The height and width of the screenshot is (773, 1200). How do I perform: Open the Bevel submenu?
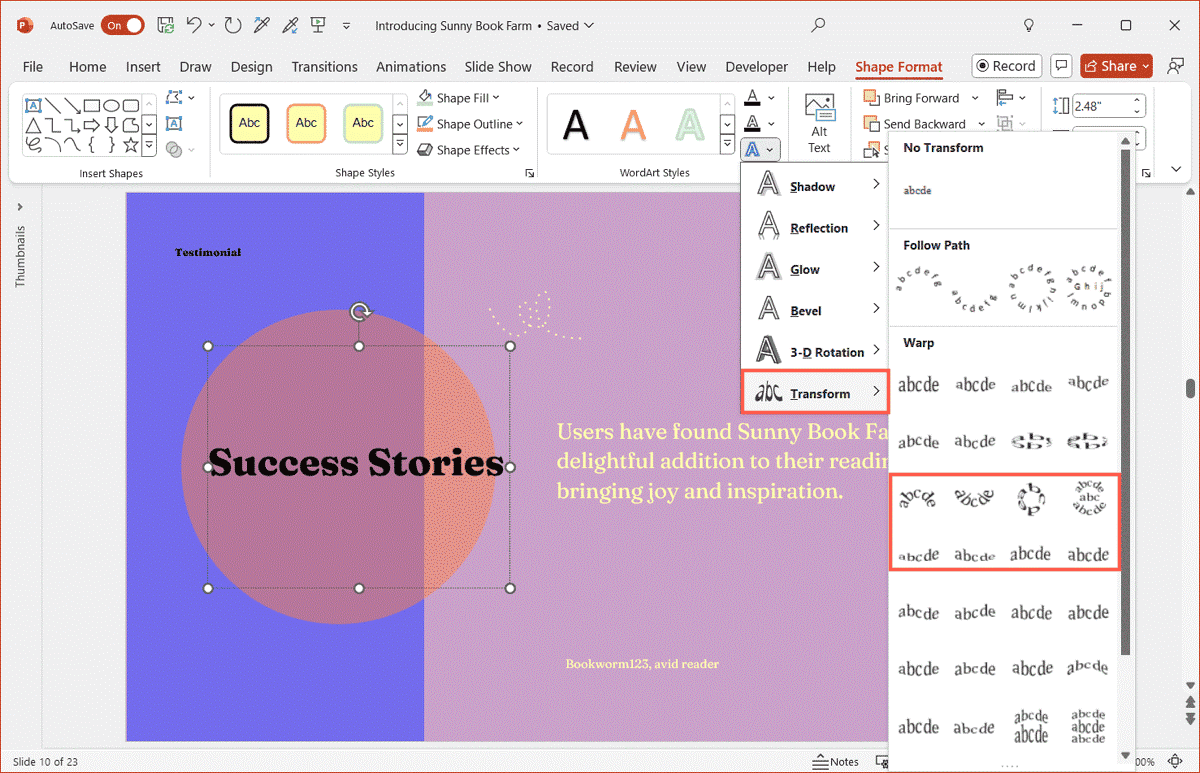814,311
